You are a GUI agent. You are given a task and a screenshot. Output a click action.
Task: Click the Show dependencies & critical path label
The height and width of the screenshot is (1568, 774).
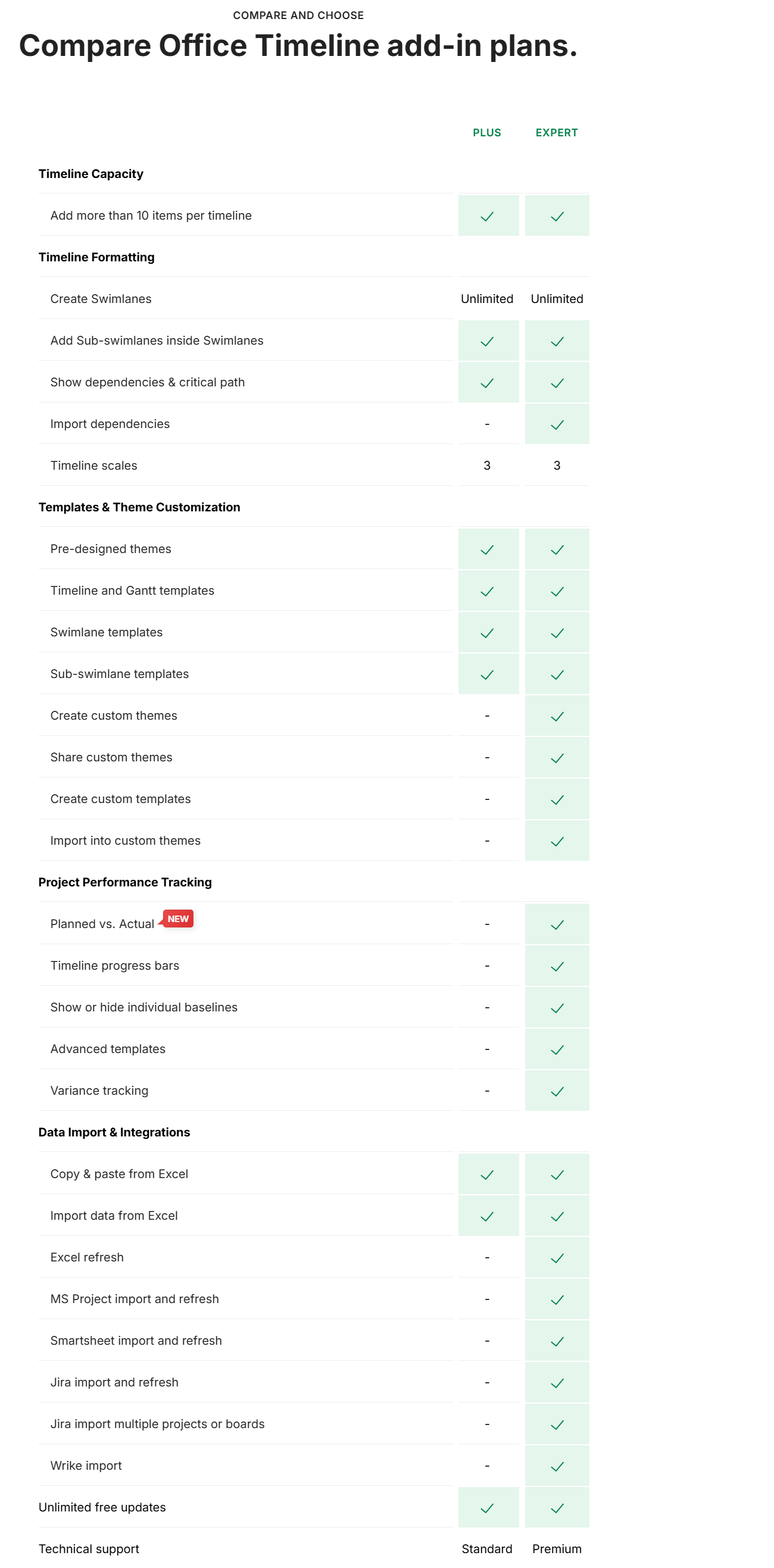pyautogui.click(x=148, y=382)
